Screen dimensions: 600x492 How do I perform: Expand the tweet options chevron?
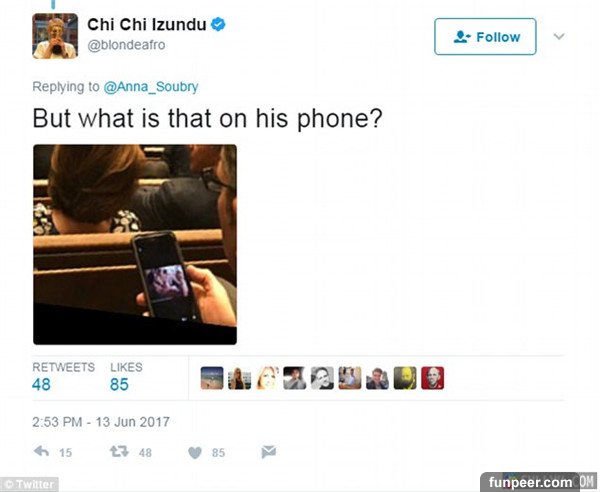click(559, 36)
